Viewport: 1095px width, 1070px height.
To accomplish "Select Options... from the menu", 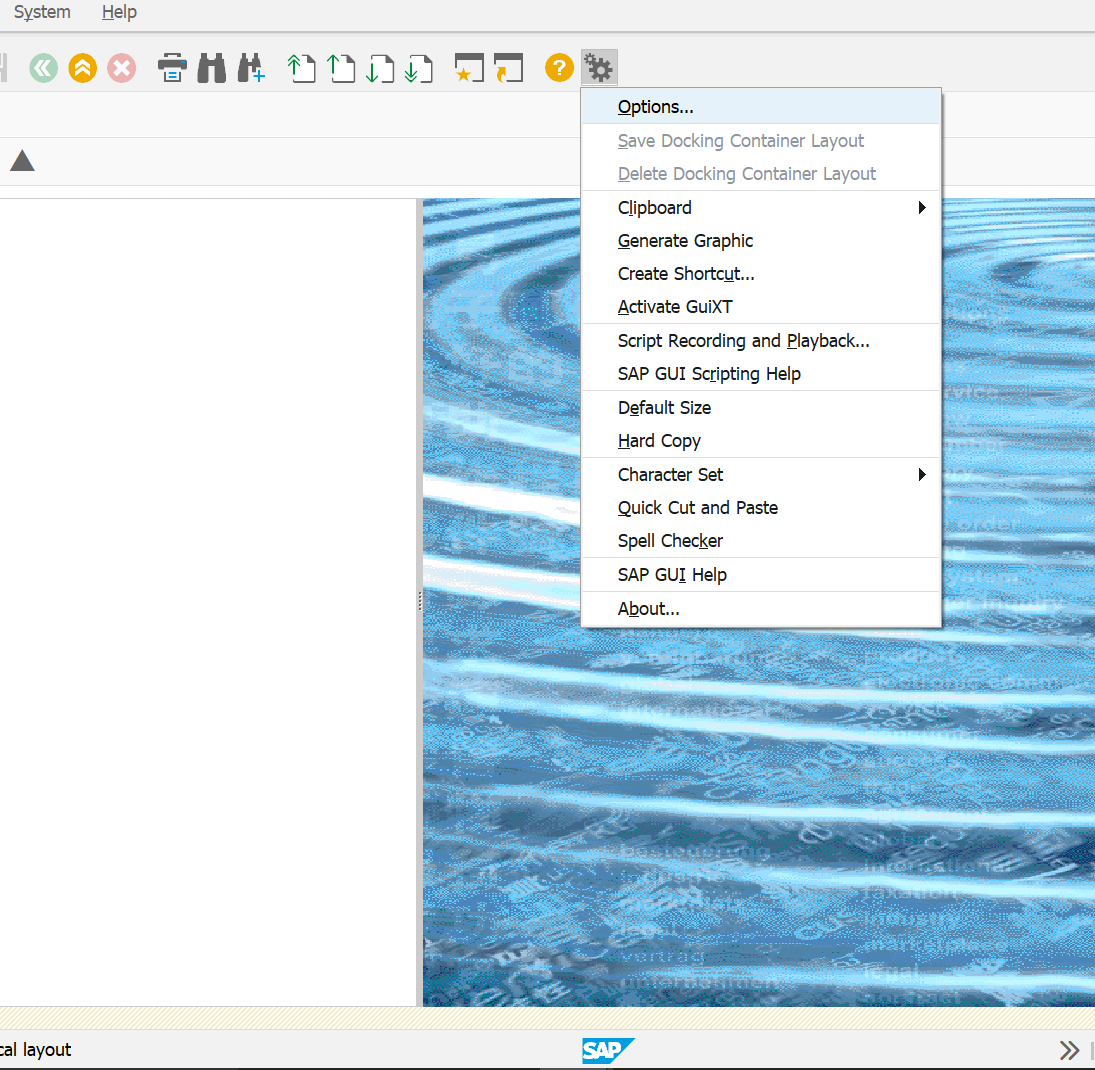I will [657, 106].
